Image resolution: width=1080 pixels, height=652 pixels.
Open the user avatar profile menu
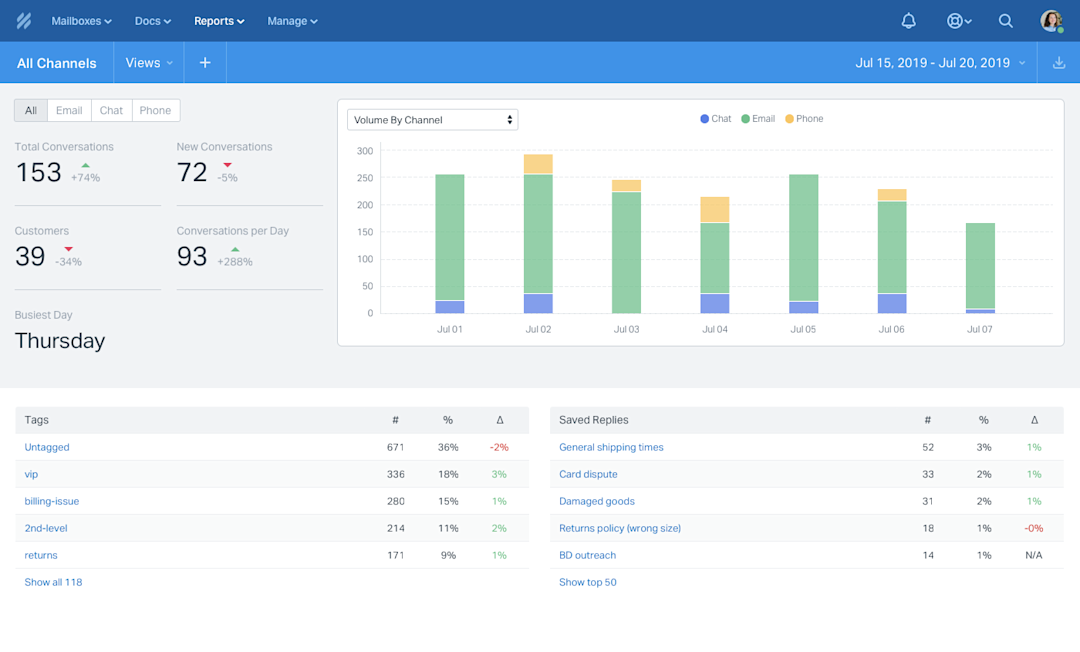point(1051,21)
